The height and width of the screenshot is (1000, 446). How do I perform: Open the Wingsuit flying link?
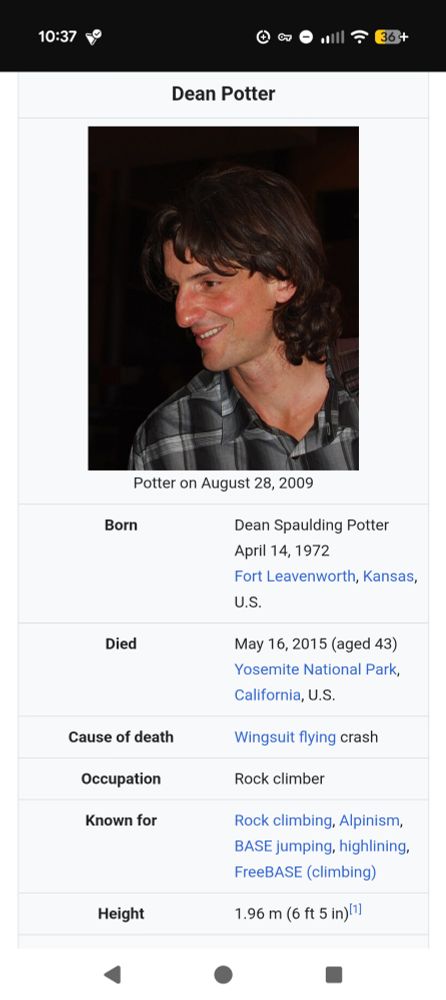[x=285, y=737]
